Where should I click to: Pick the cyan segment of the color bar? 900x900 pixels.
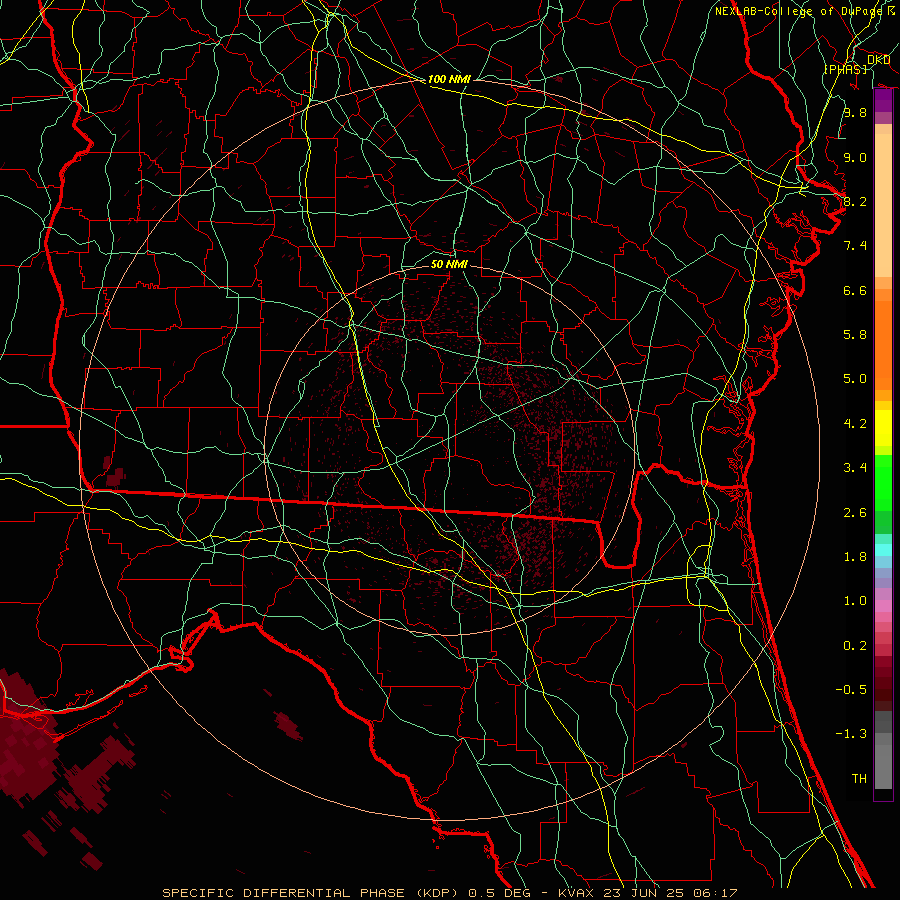[x=883, y=550]
